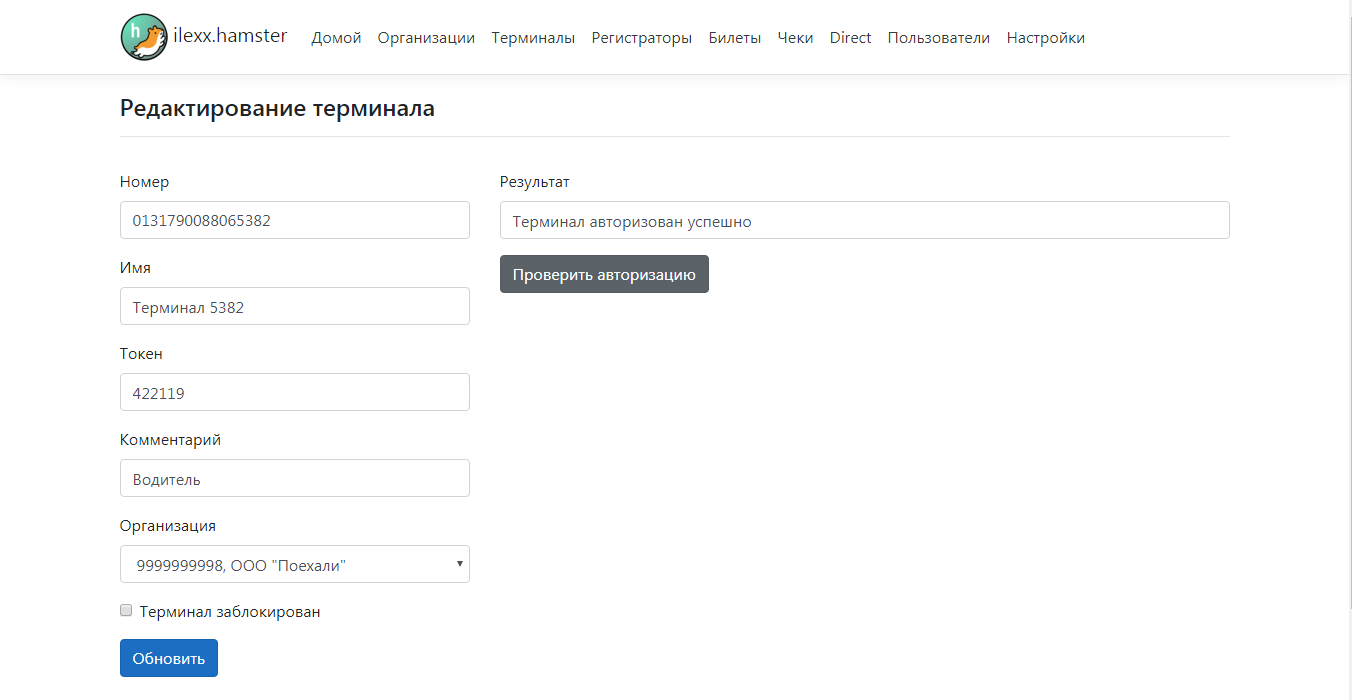
Task: Click the ilexx.hamster logo icon
Action: click(144, 37)
